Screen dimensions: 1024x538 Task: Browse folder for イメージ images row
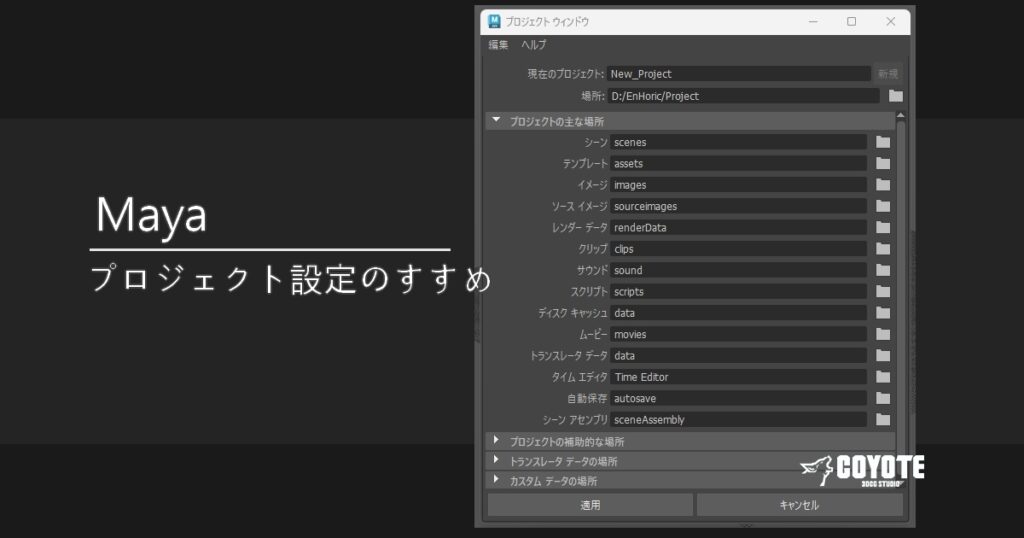pos(883,185)
